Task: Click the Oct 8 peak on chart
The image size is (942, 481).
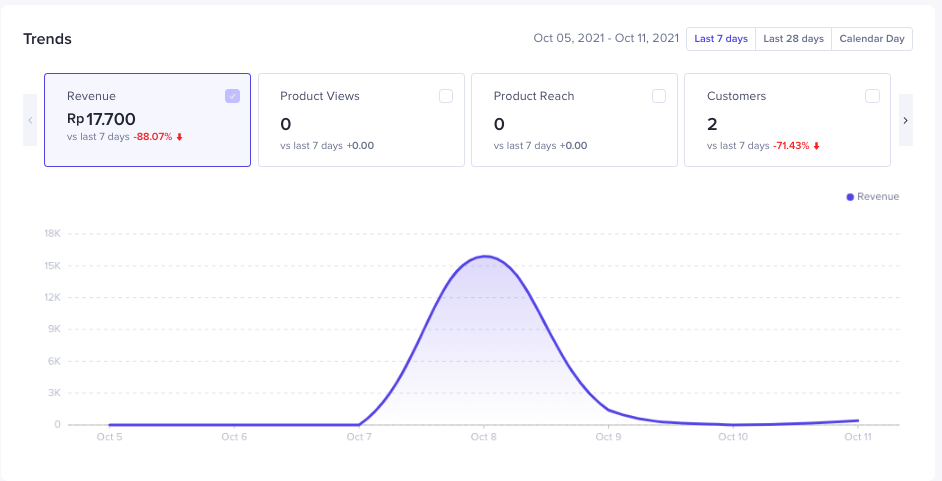Action: coord(484,257)
